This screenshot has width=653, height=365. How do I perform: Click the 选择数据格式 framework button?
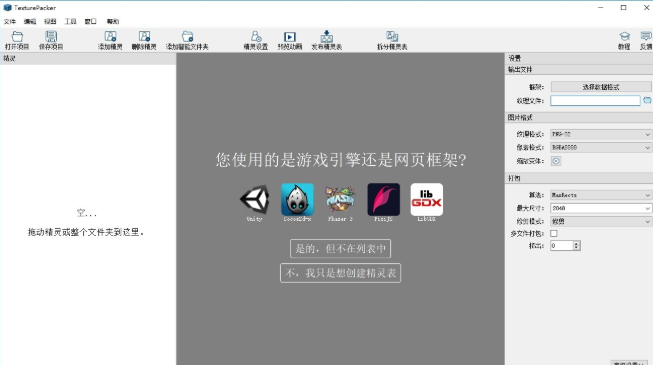[x=601, y=87]
